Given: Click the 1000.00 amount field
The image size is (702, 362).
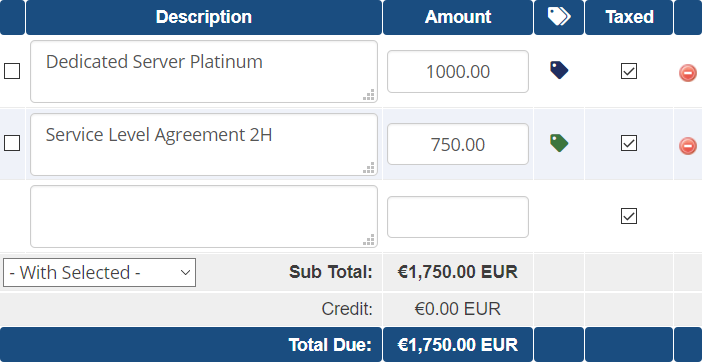Looking at the screenshot, I should click(458, 72).
